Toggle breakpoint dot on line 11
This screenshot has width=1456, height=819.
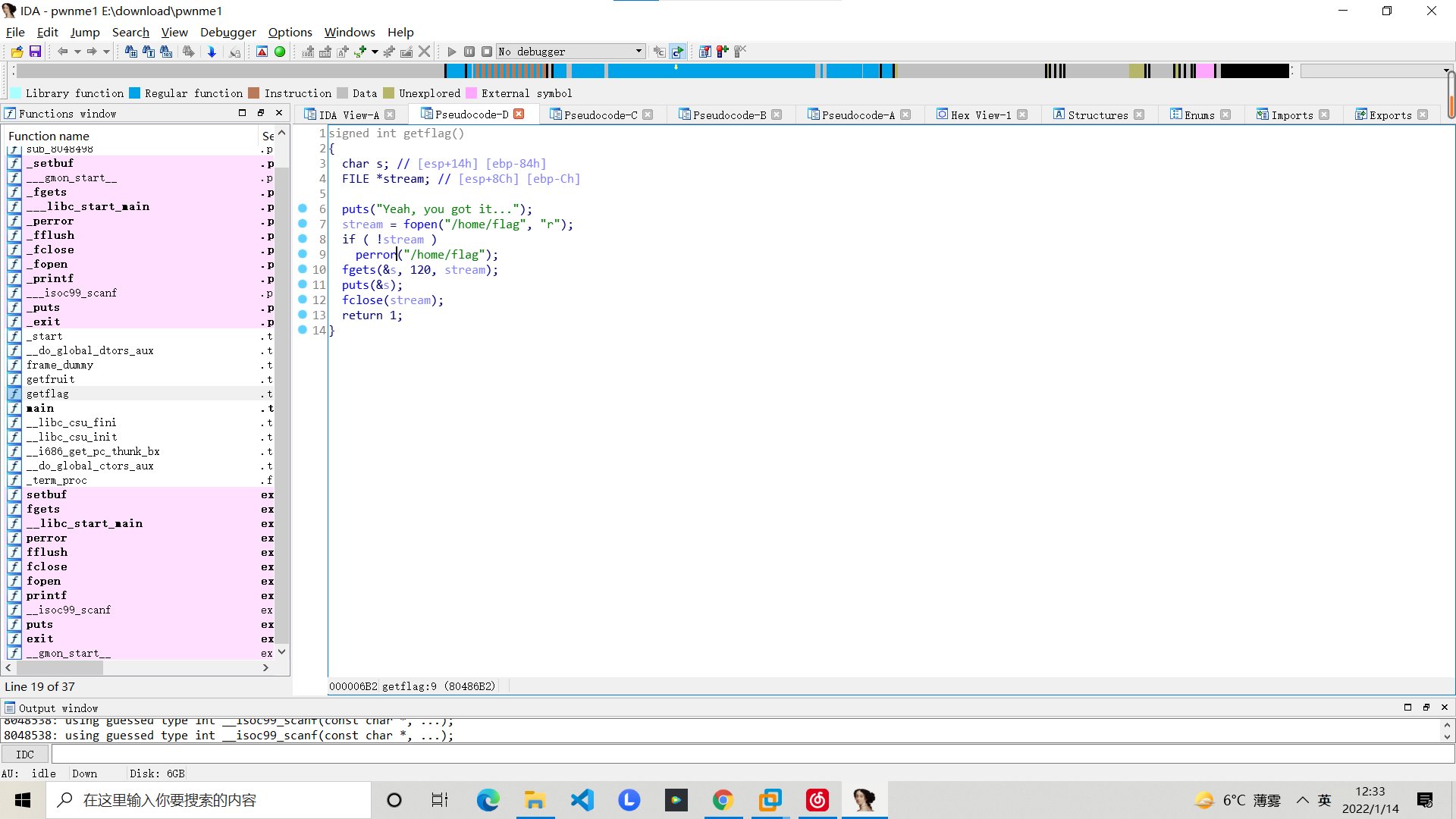[x=303, y=284]
